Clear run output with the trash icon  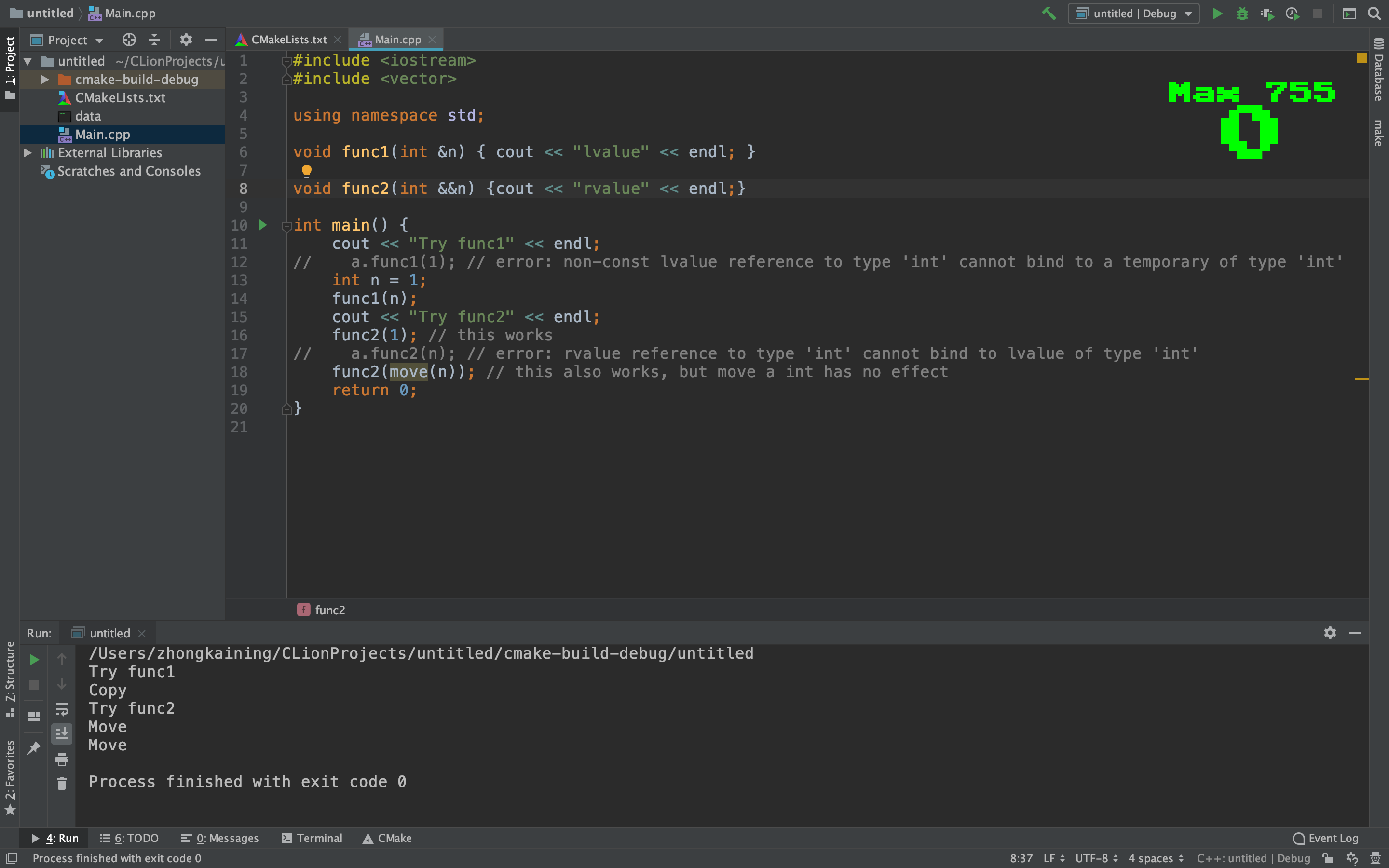tap(61, 784)
